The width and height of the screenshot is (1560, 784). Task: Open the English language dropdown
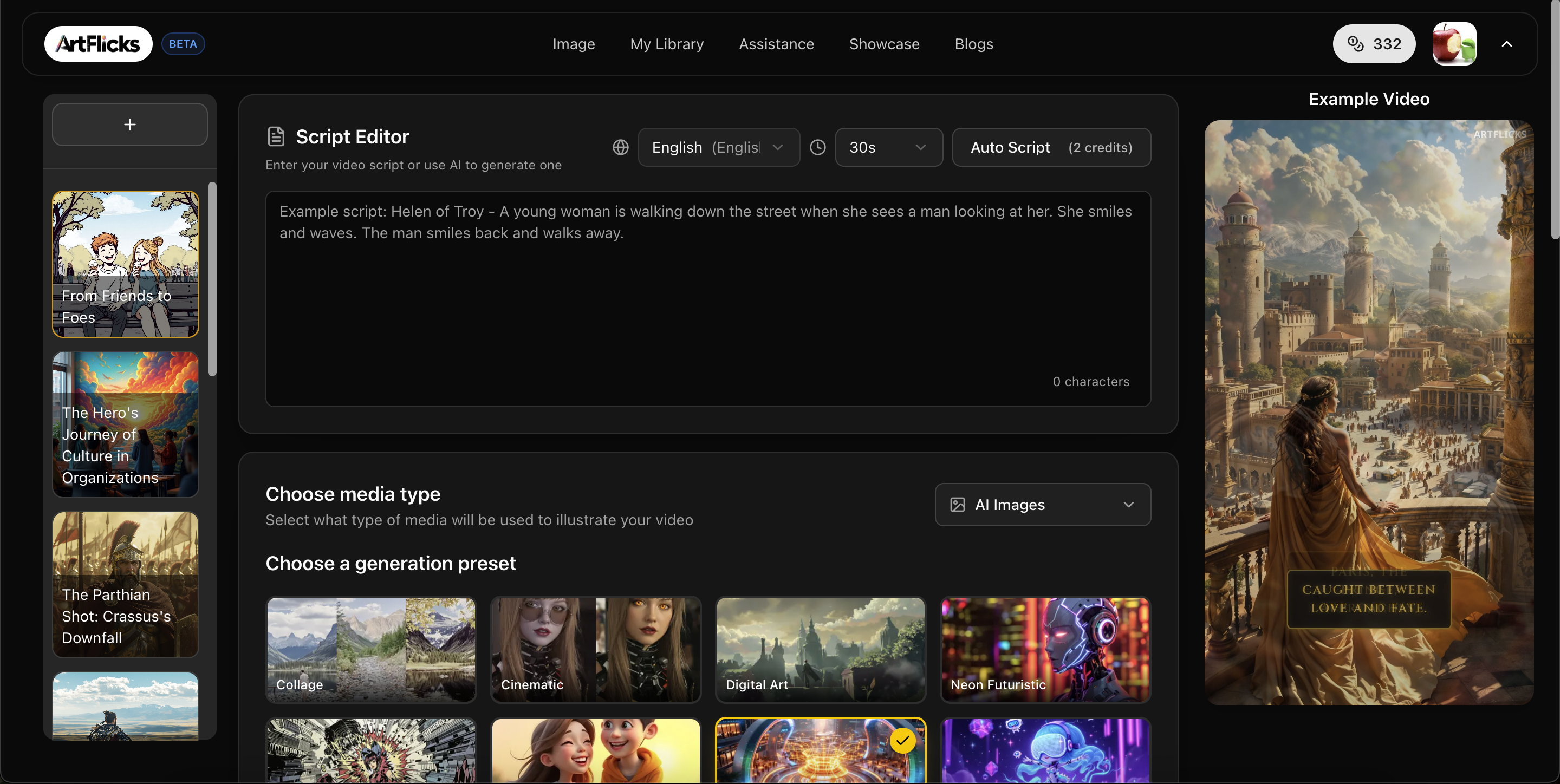(x=718, y=147)
